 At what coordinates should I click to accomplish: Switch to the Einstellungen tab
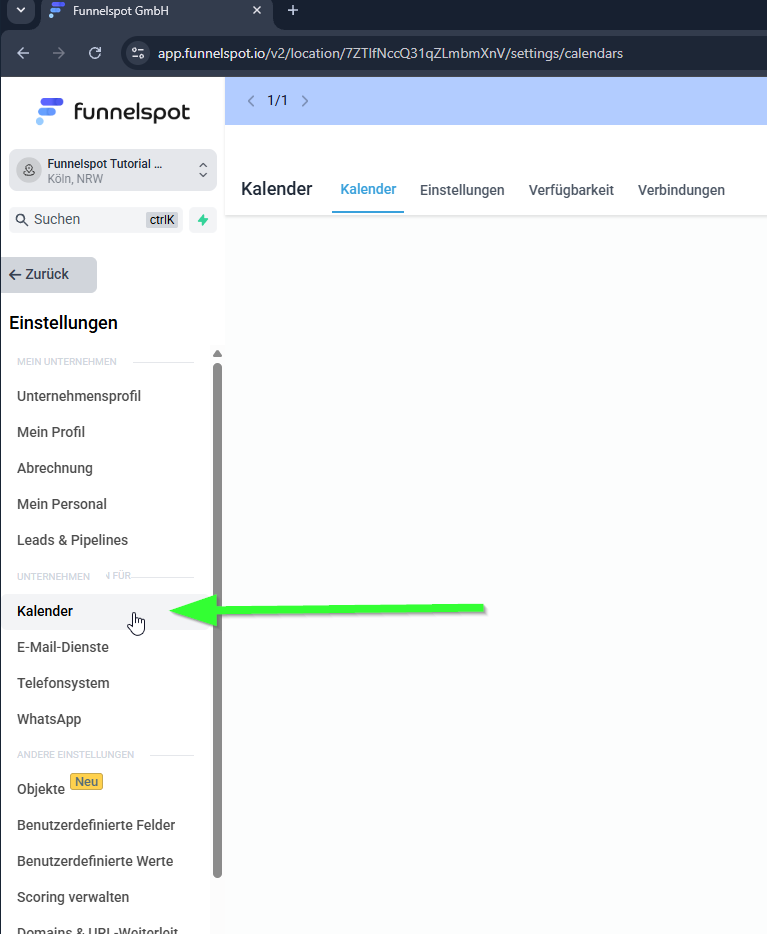click(462, 190)
